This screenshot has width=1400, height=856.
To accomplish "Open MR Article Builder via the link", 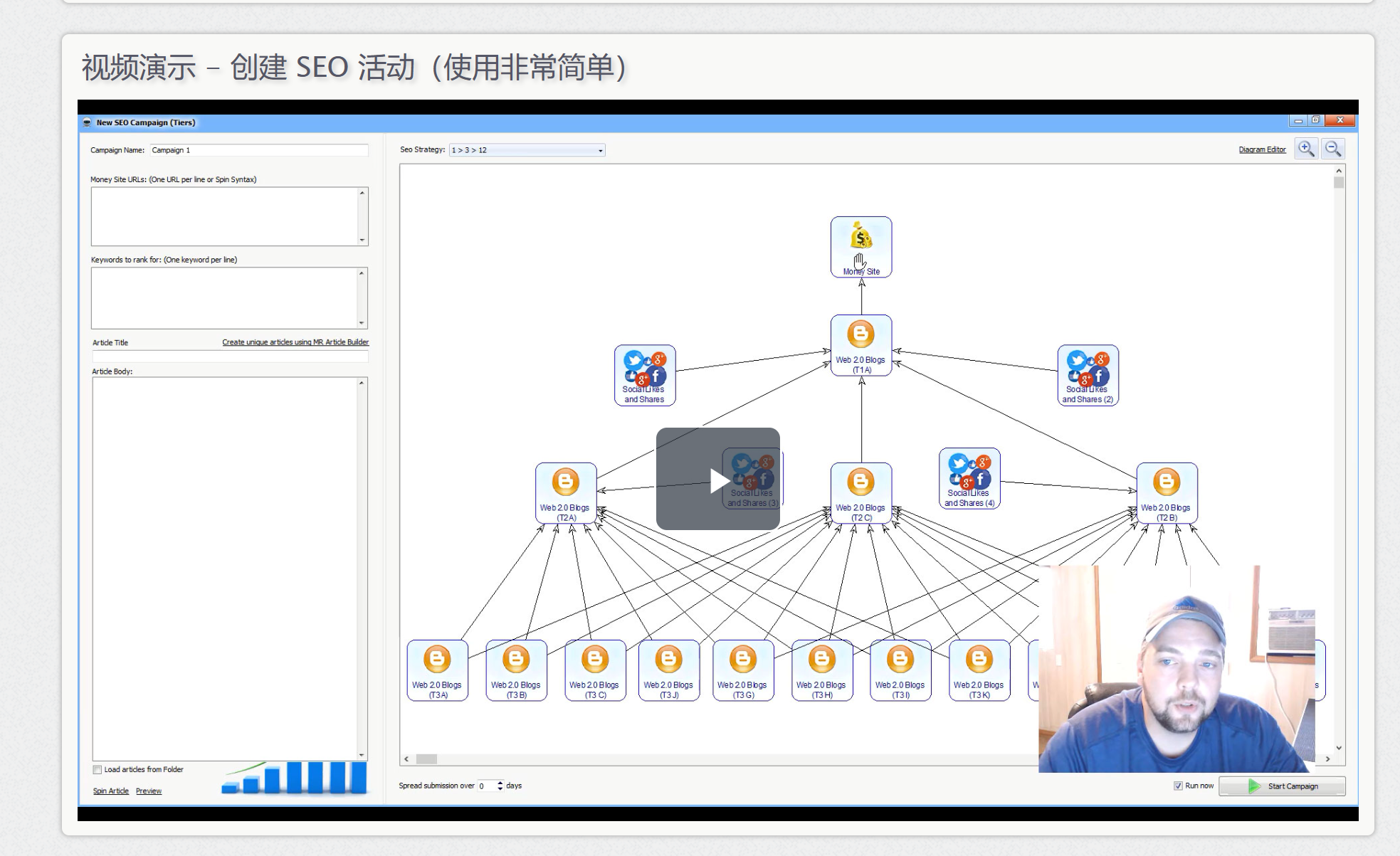I will coord(295,342).
